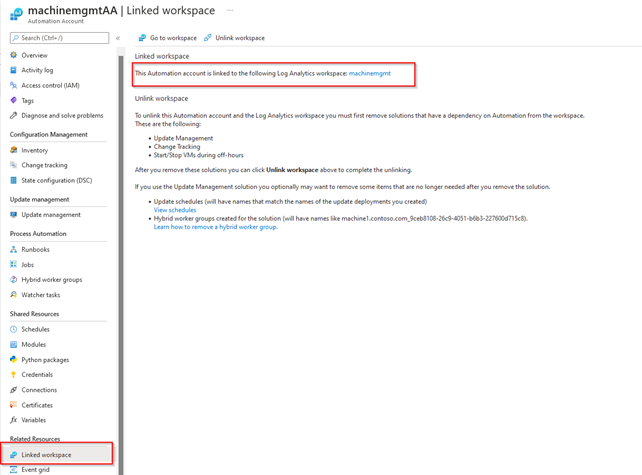The height and width of the screenshot is (475, 642).
Task: Select the Access control (IAM) icon
Action: click(x=14, y=85)
